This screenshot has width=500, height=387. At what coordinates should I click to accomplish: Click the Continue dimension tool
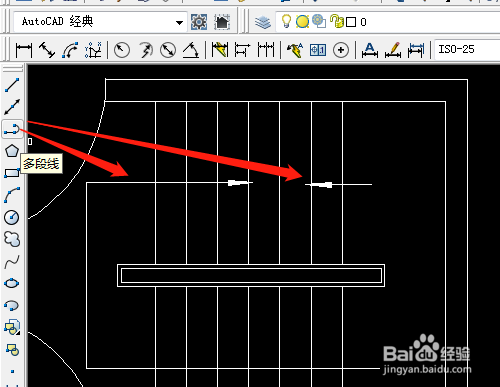pyautogui.click(x=266, y=50)
